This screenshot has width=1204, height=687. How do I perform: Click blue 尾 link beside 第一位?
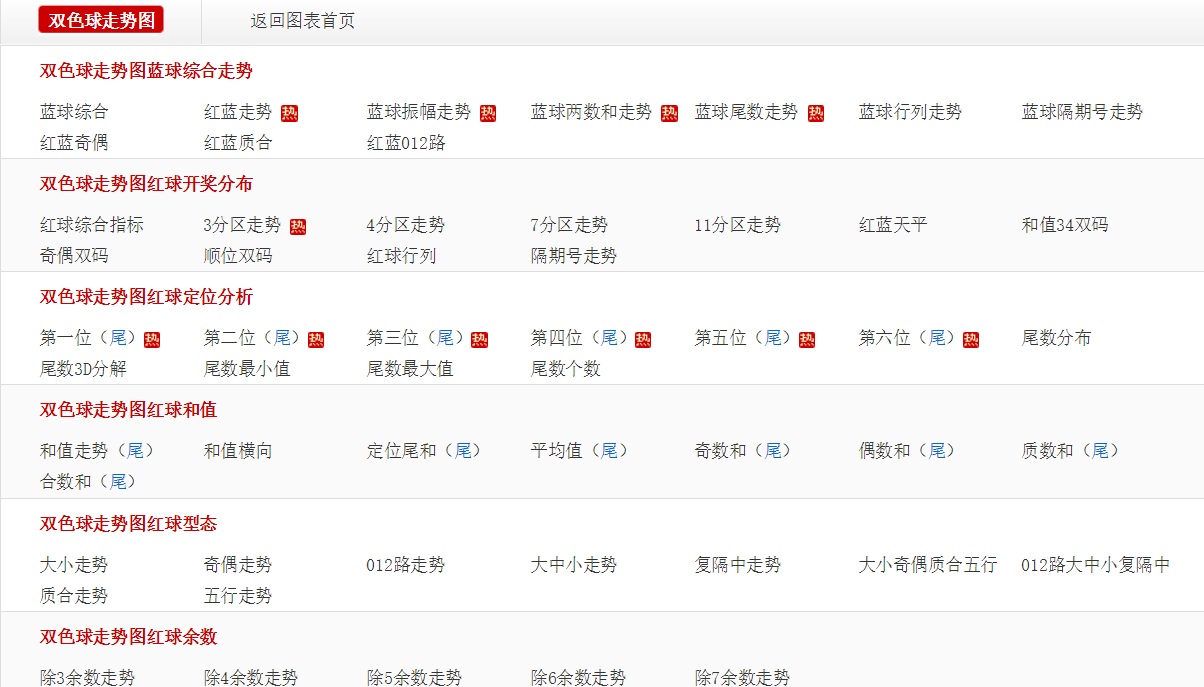[116, 338]
